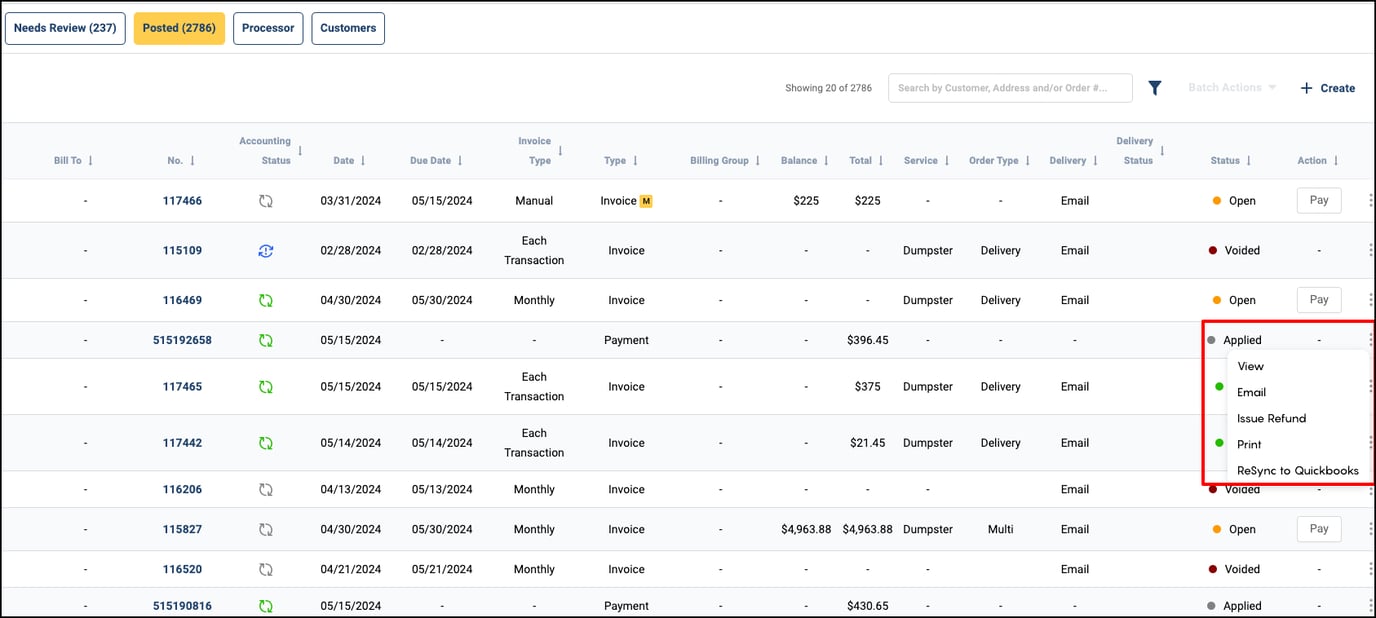The image size is (1376, 618).
Task: Click Pay button for invoice 117466
Action: (1318, 201)
